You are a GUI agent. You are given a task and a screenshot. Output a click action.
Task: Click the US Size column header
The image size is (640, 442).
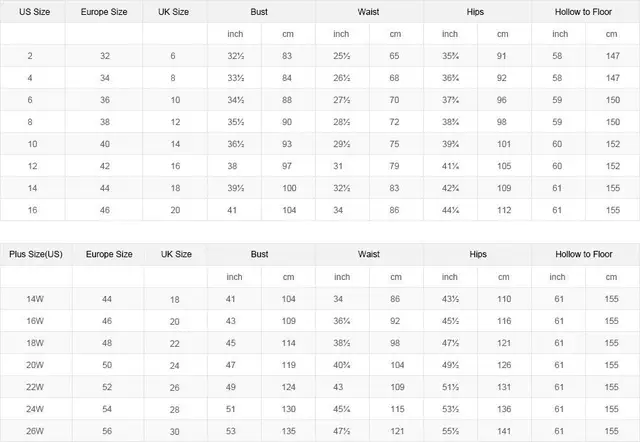[34, 12]
